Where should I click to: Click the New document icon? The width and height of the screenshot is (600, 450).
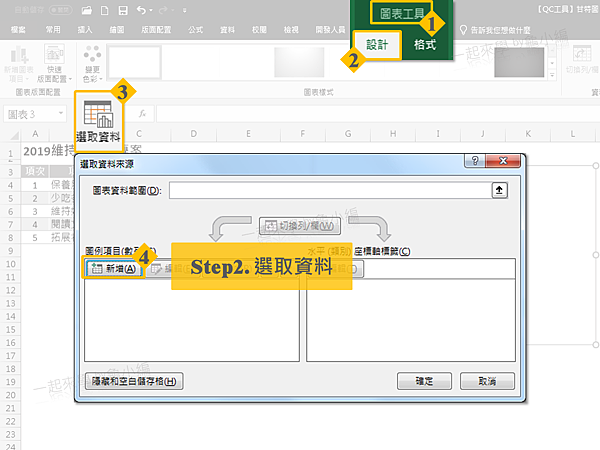tap(104, 10)
